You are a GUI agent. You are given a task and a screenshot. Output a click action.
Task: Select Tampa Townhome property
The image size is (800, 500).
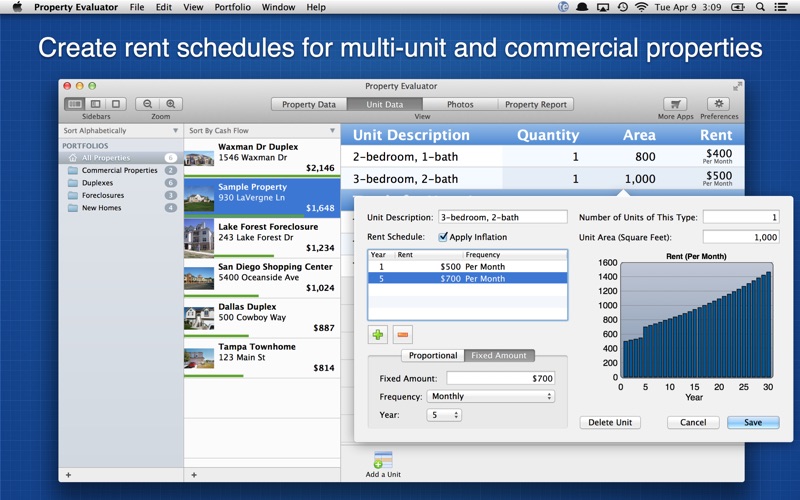click(262, 357)
